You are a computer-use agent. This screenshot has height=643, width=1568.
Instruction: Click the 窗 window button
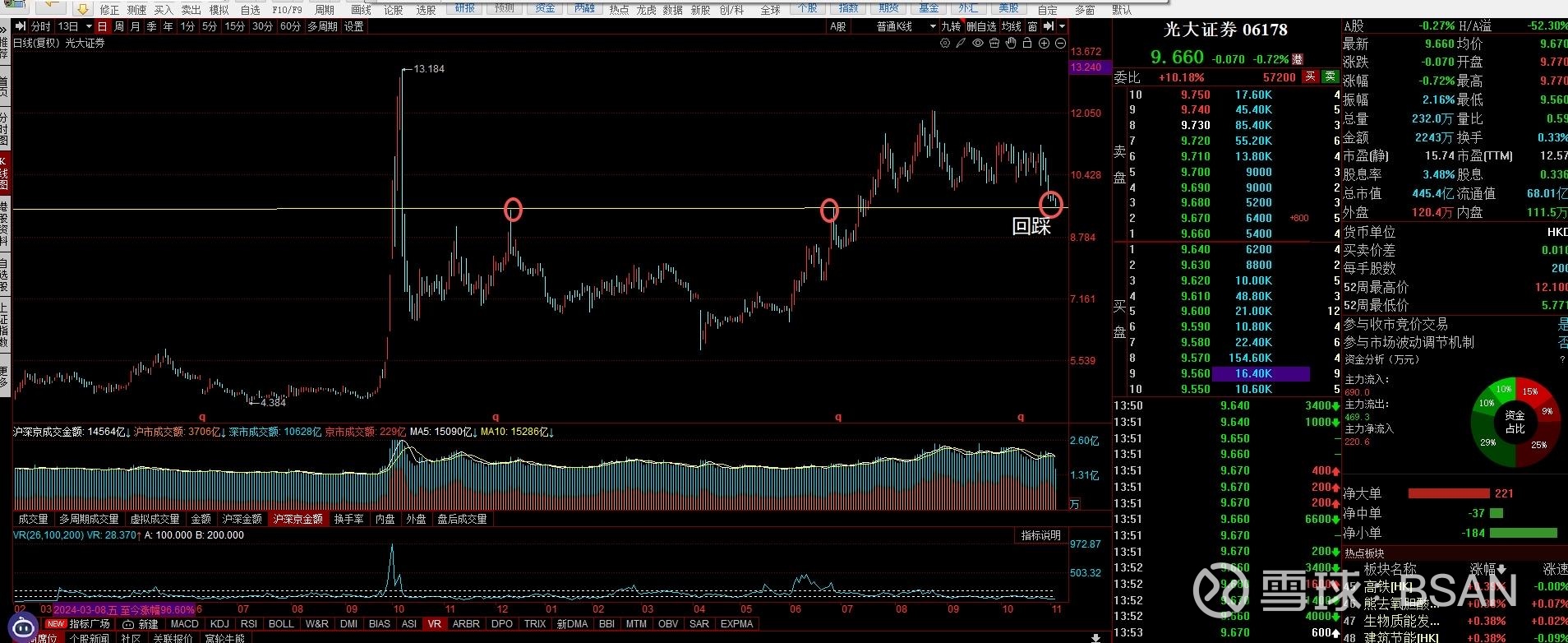pyautogui.click(x=1032, y=26)
